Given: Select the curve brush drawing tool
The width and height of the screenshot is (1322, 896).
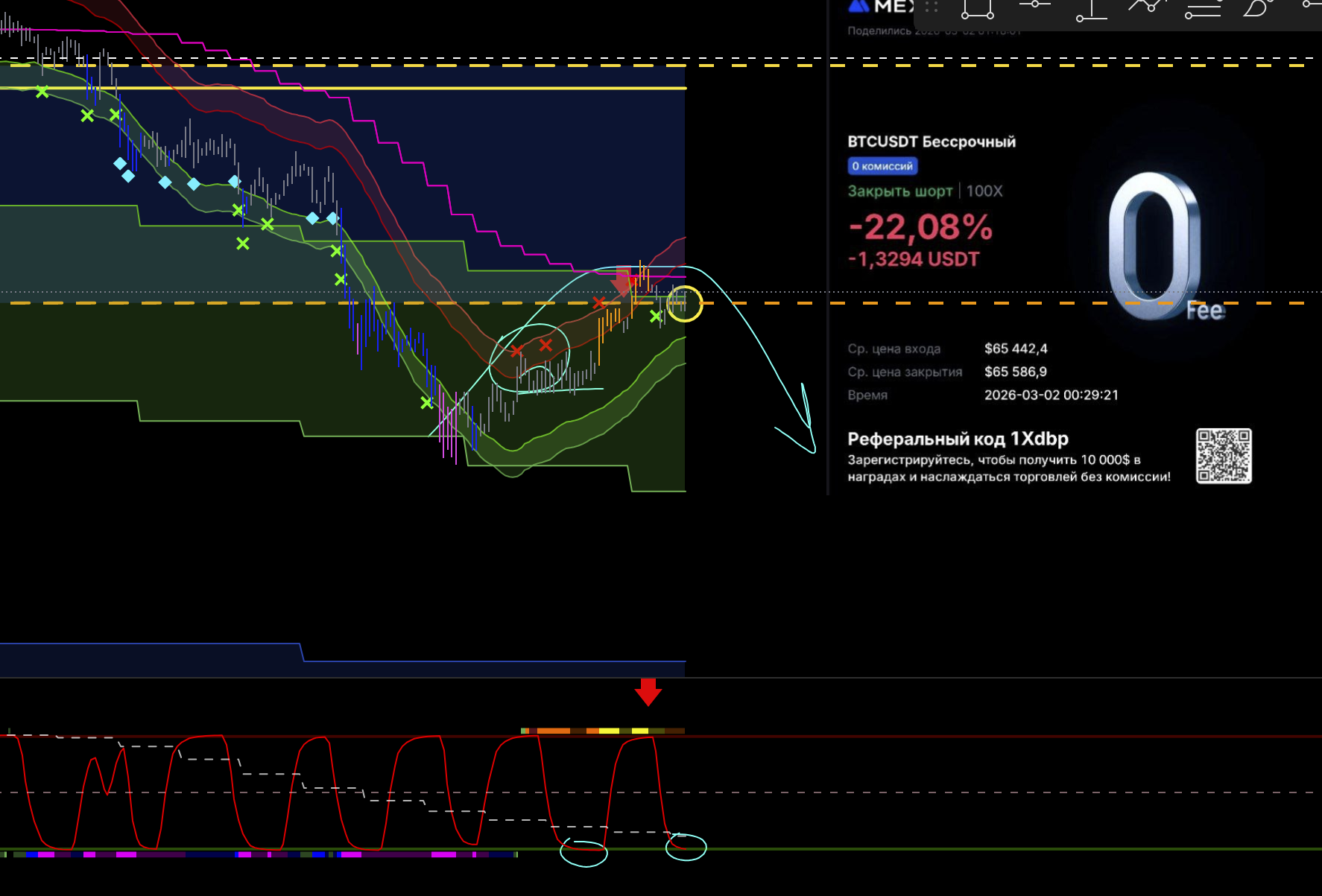Looking at the screenshot, I should click(1258, 7).
